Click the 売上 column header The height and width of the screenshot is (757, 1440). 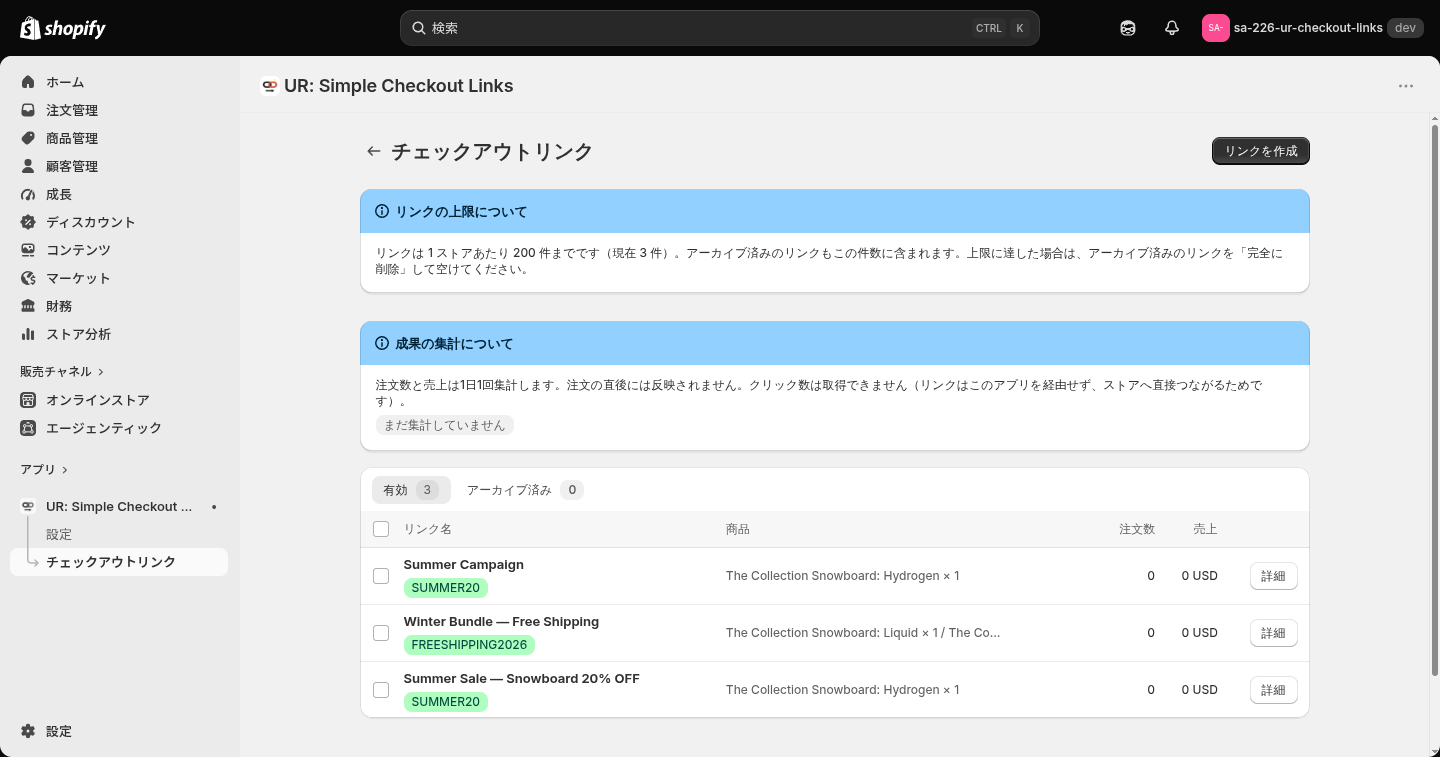pyautogui.click(x=1205, y=529)
